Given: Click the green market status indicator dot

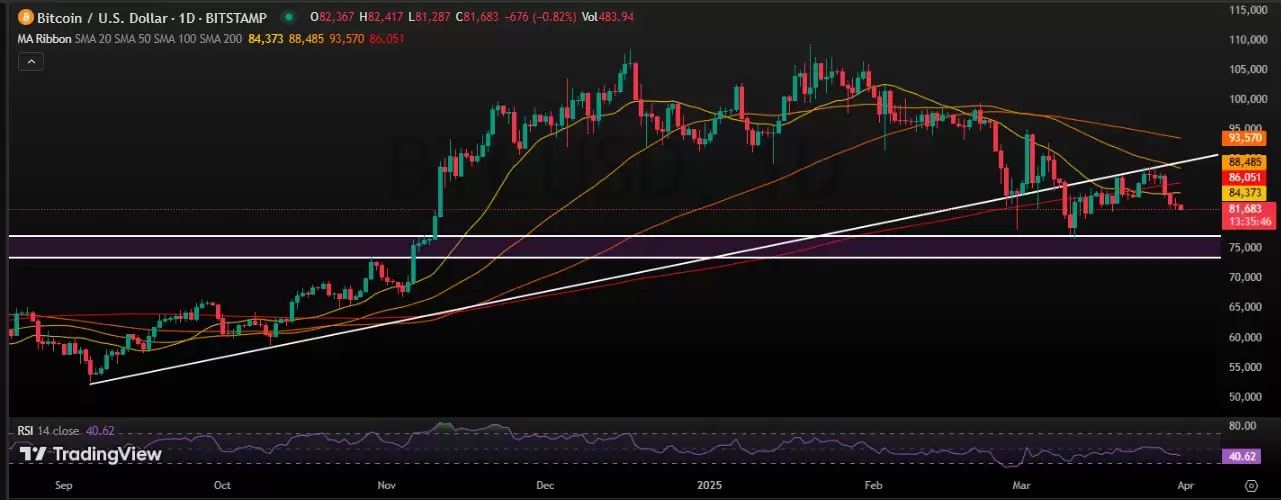Looking at the screenshot, I should pos(289,17).
